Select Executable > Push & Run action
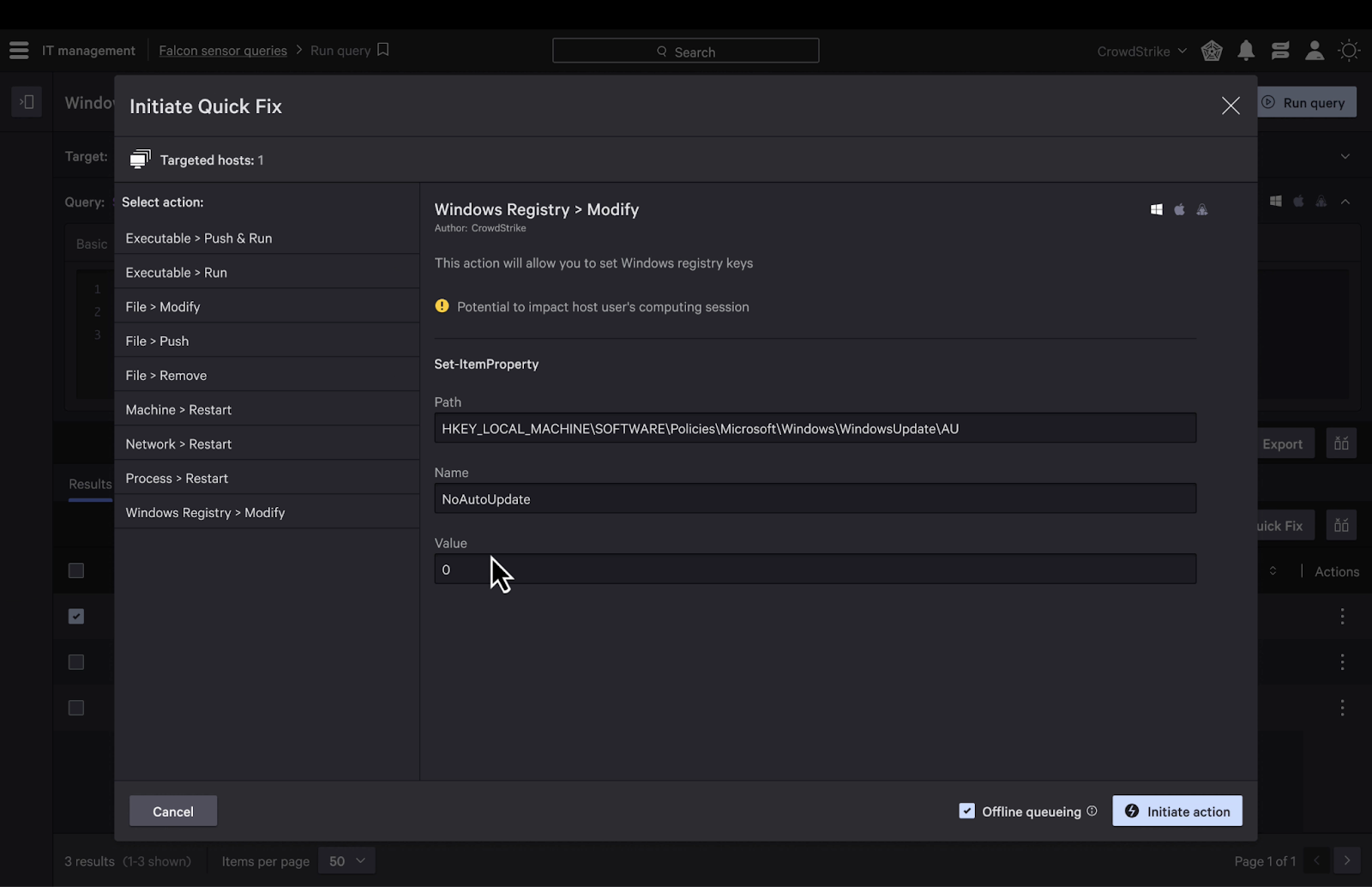Viewport: 1372px width, 887px height. [x=267, y=238]
